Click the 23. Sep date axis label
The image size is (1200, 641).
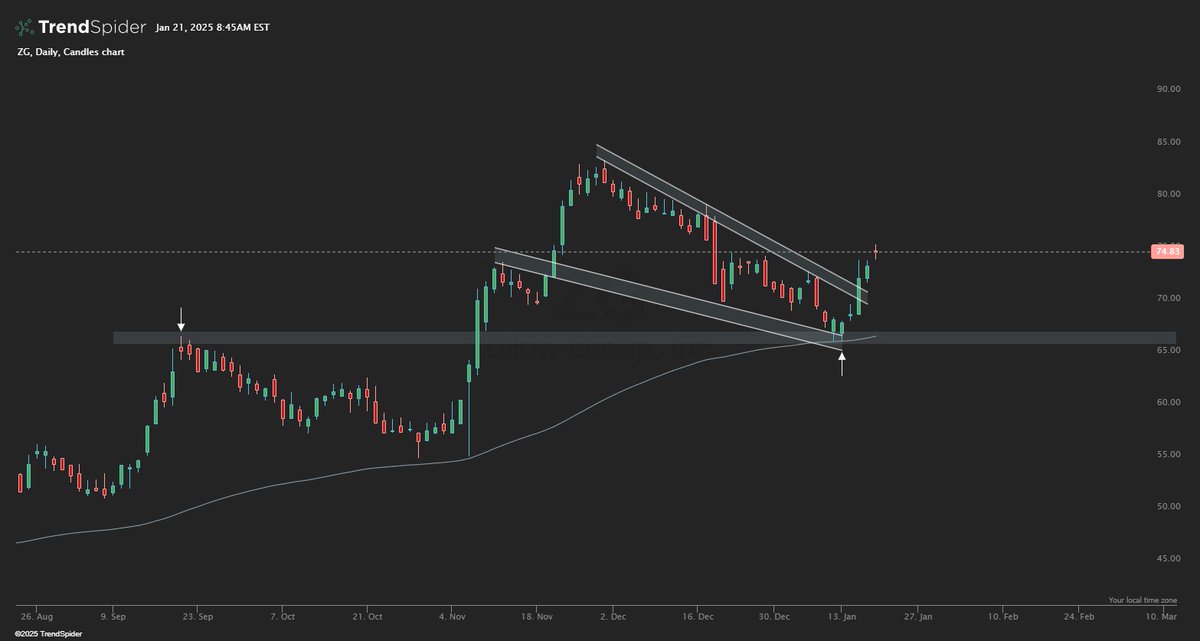pos(197,619)
